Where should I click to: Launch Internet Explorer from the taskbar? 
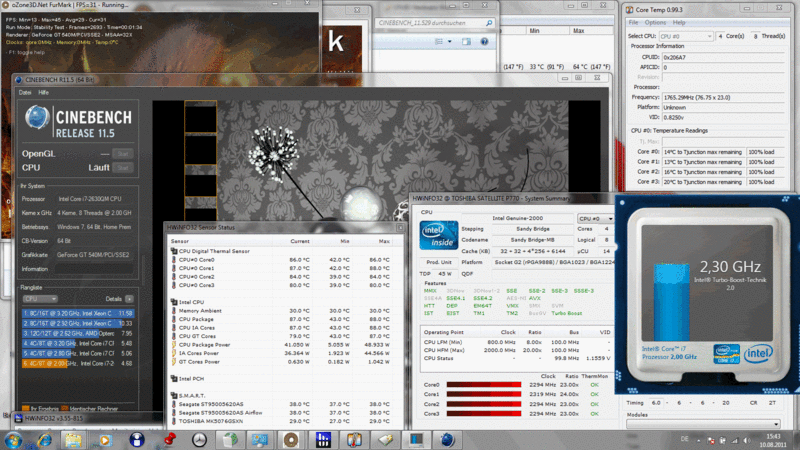44,440
